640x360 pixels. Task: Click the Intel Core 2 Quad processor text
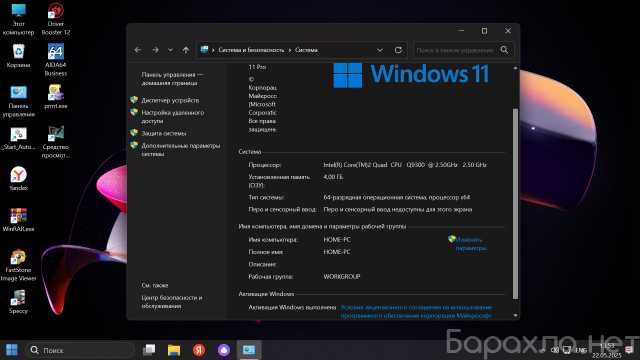(405, 165)
